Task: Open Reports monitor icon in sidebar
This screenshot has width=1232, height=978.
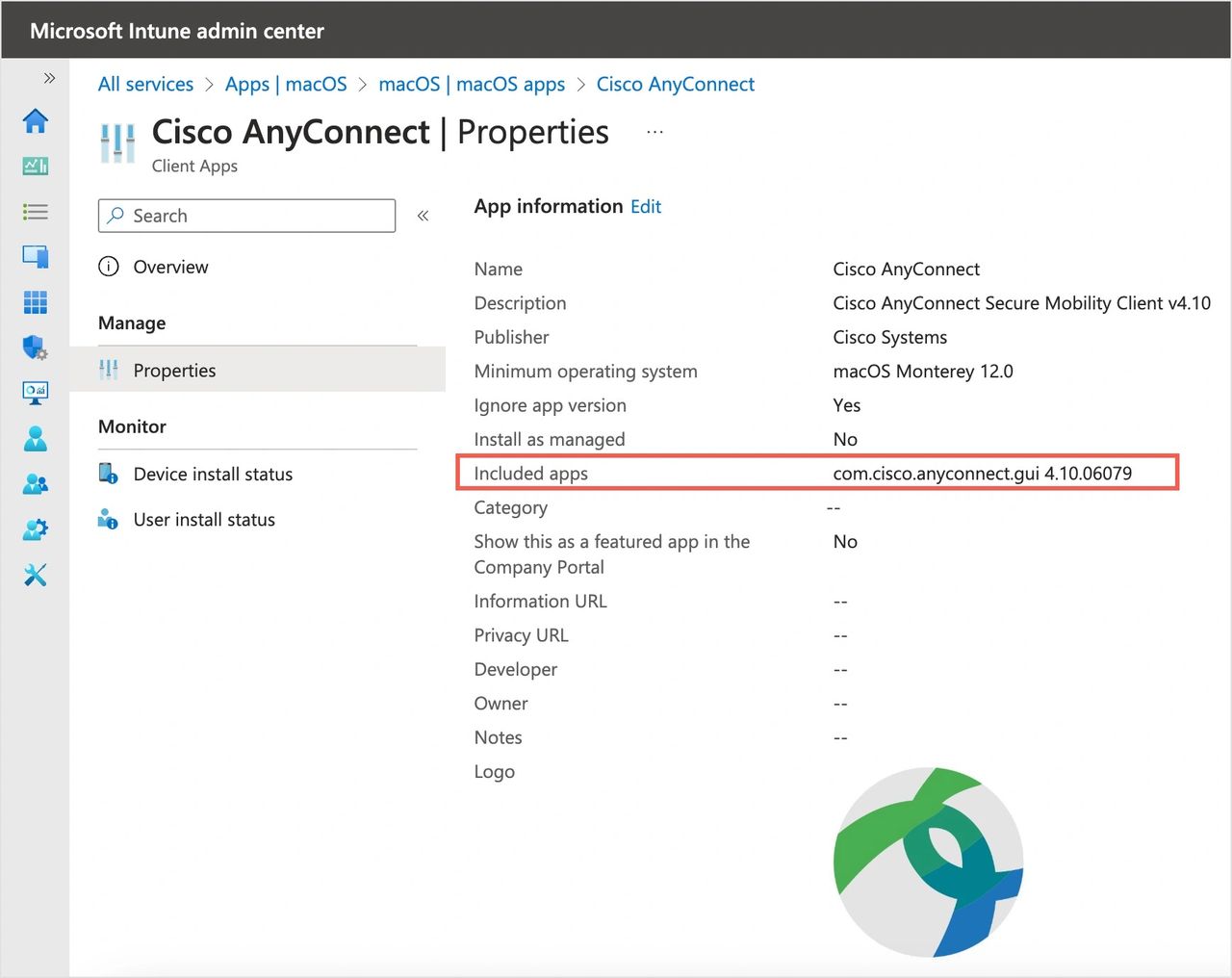Action: [36, 393]
